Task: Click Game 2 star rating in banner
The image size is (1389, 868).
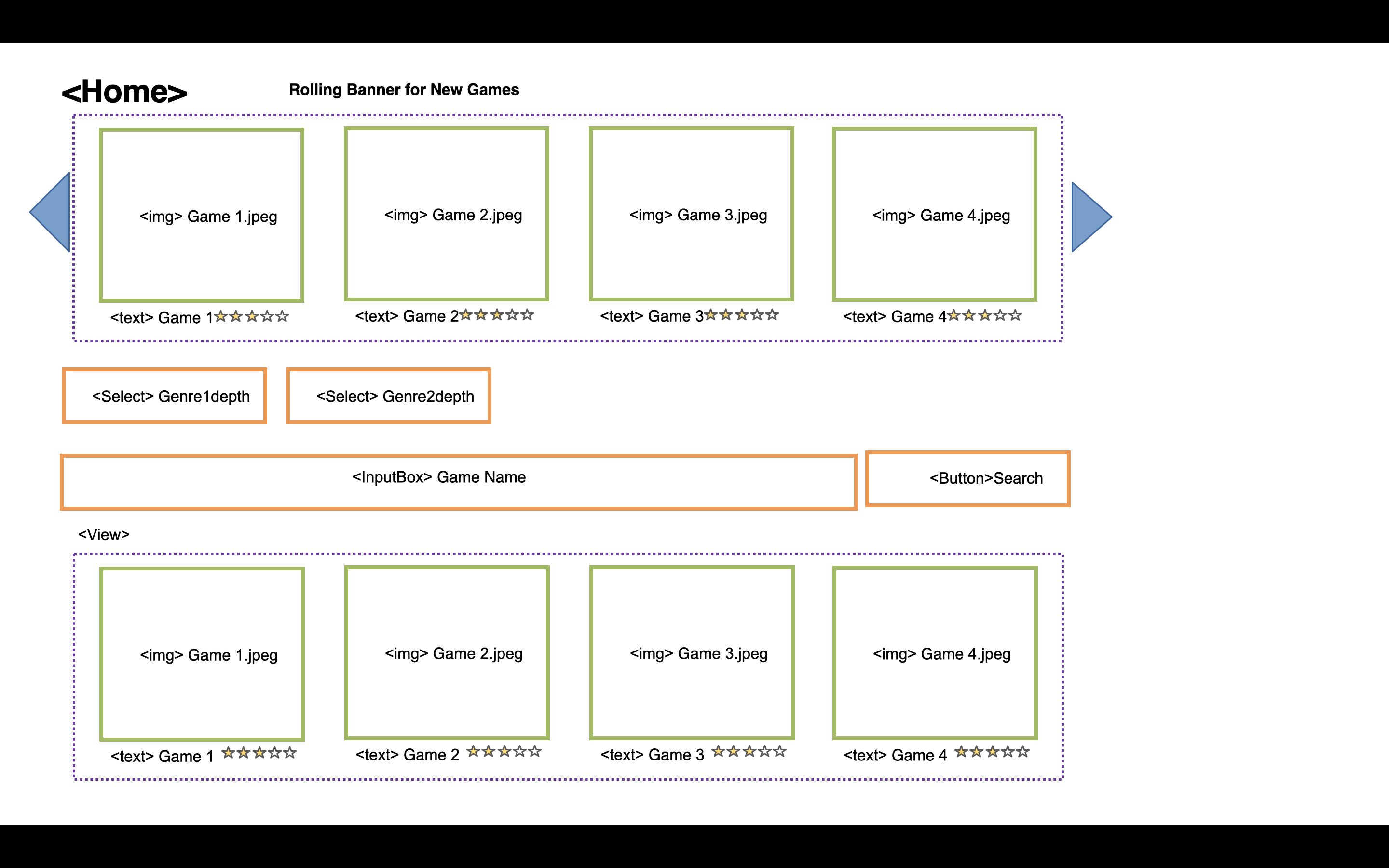Action: (496, 314)
